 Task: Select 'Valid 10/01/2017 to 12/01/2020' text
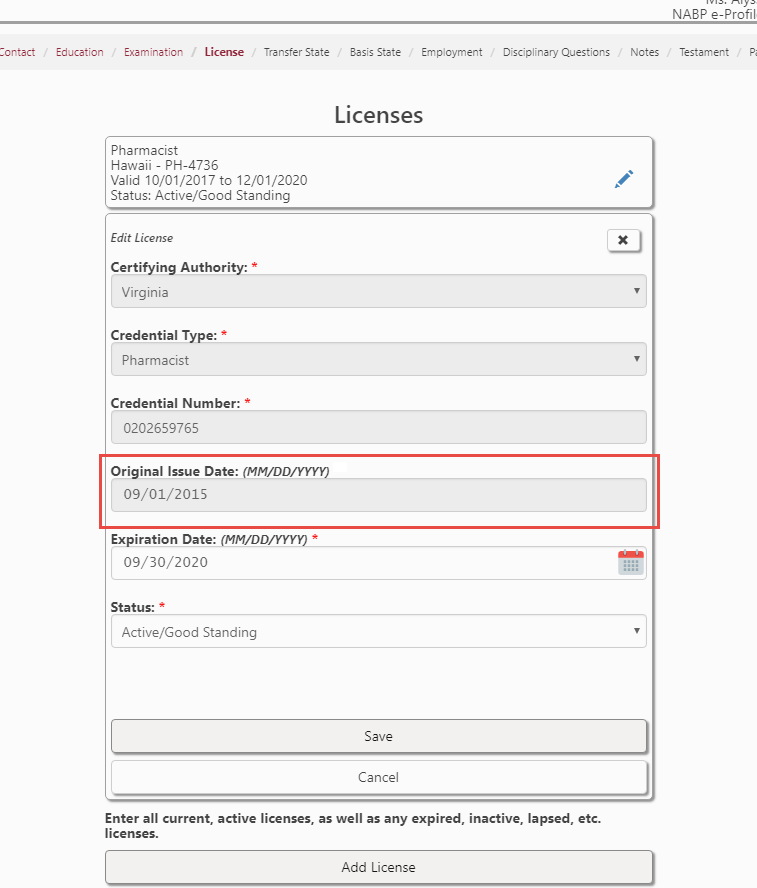tap(209, 181)
